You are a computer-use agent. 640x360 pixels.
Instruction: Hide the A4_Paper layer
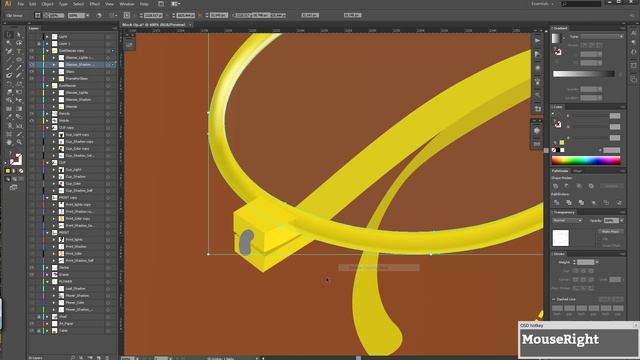click(32, 323)
